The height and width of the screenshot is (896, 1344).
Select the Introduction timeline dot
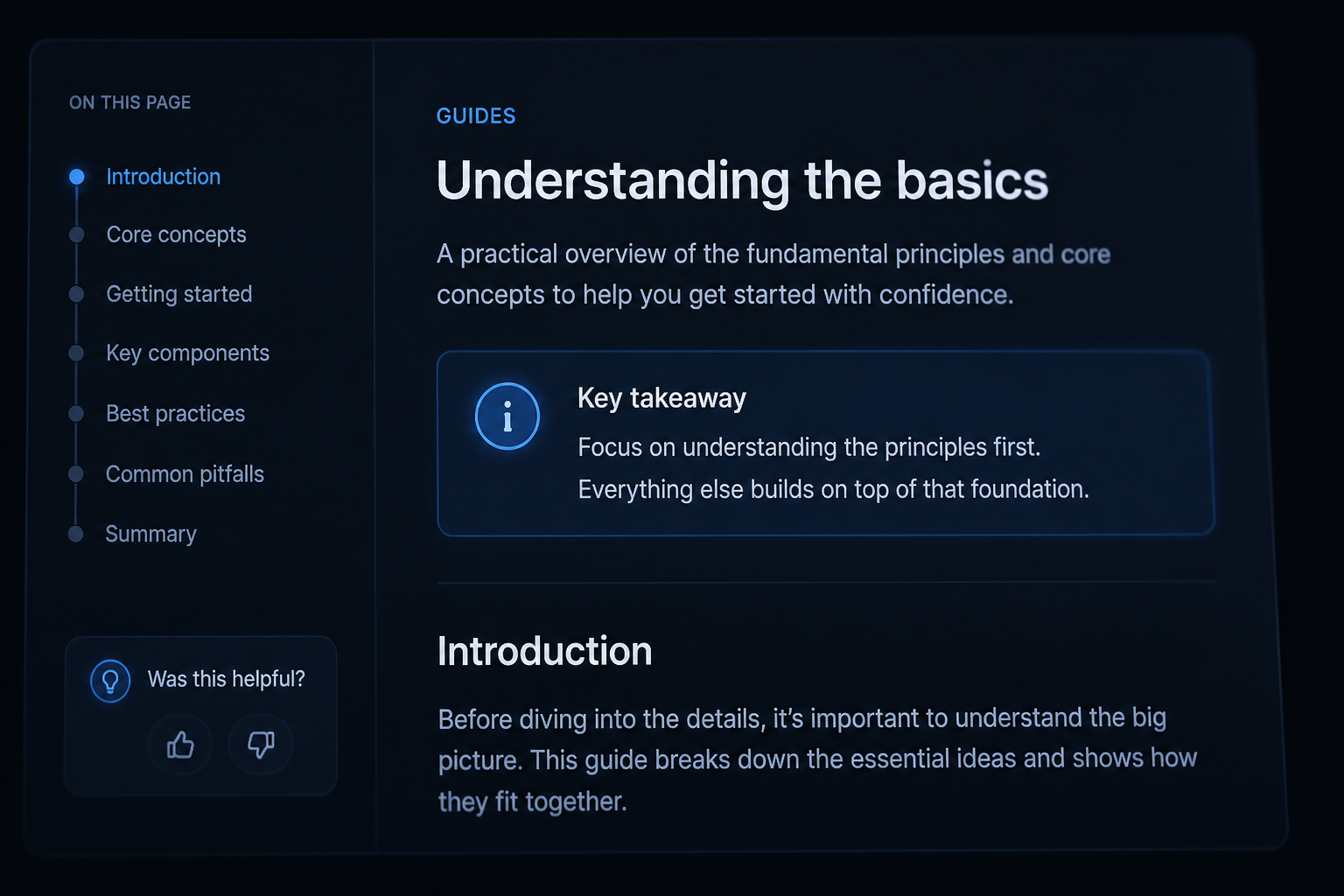coord(77,177)
